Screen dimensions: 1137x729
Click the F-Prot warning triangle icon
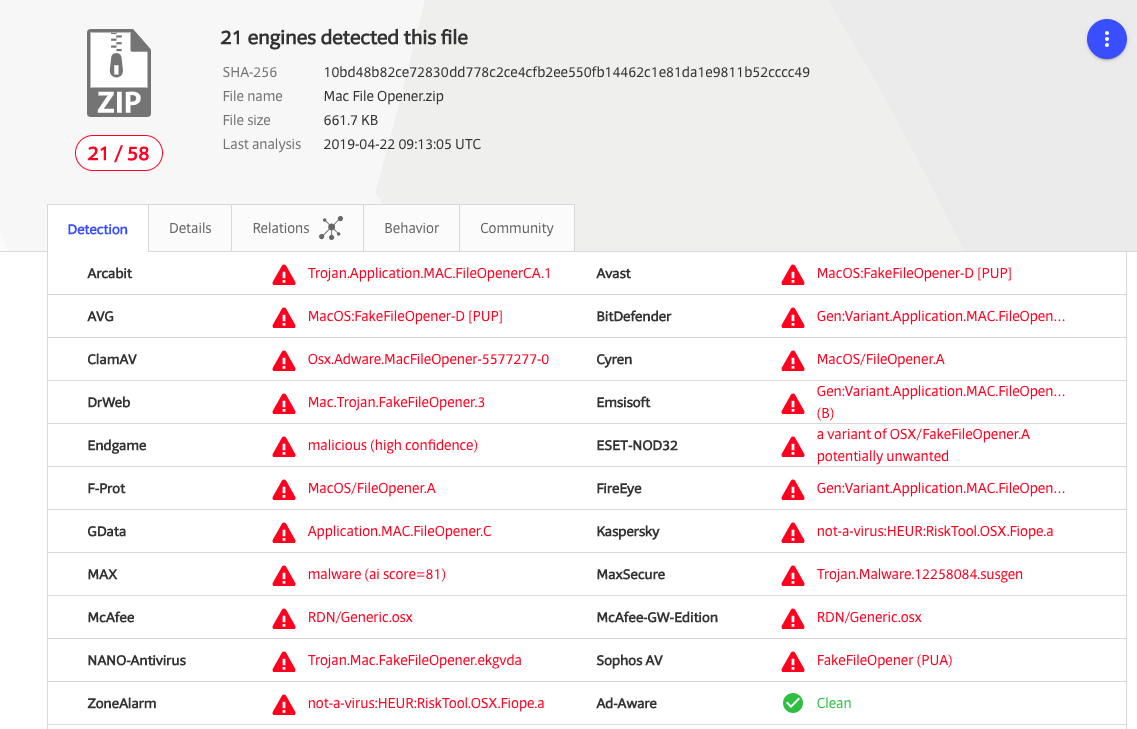click(x=284, y=490)
